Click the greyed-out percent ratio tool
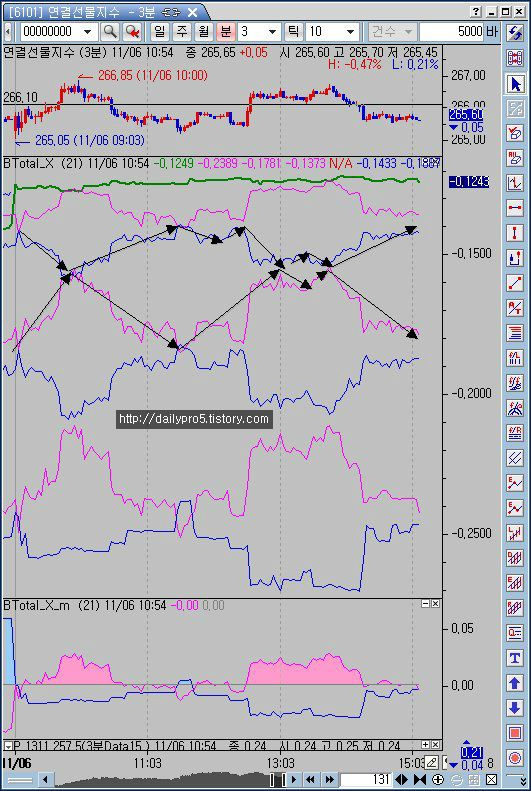Screen dimensions: 531x791 click(515, 108)
